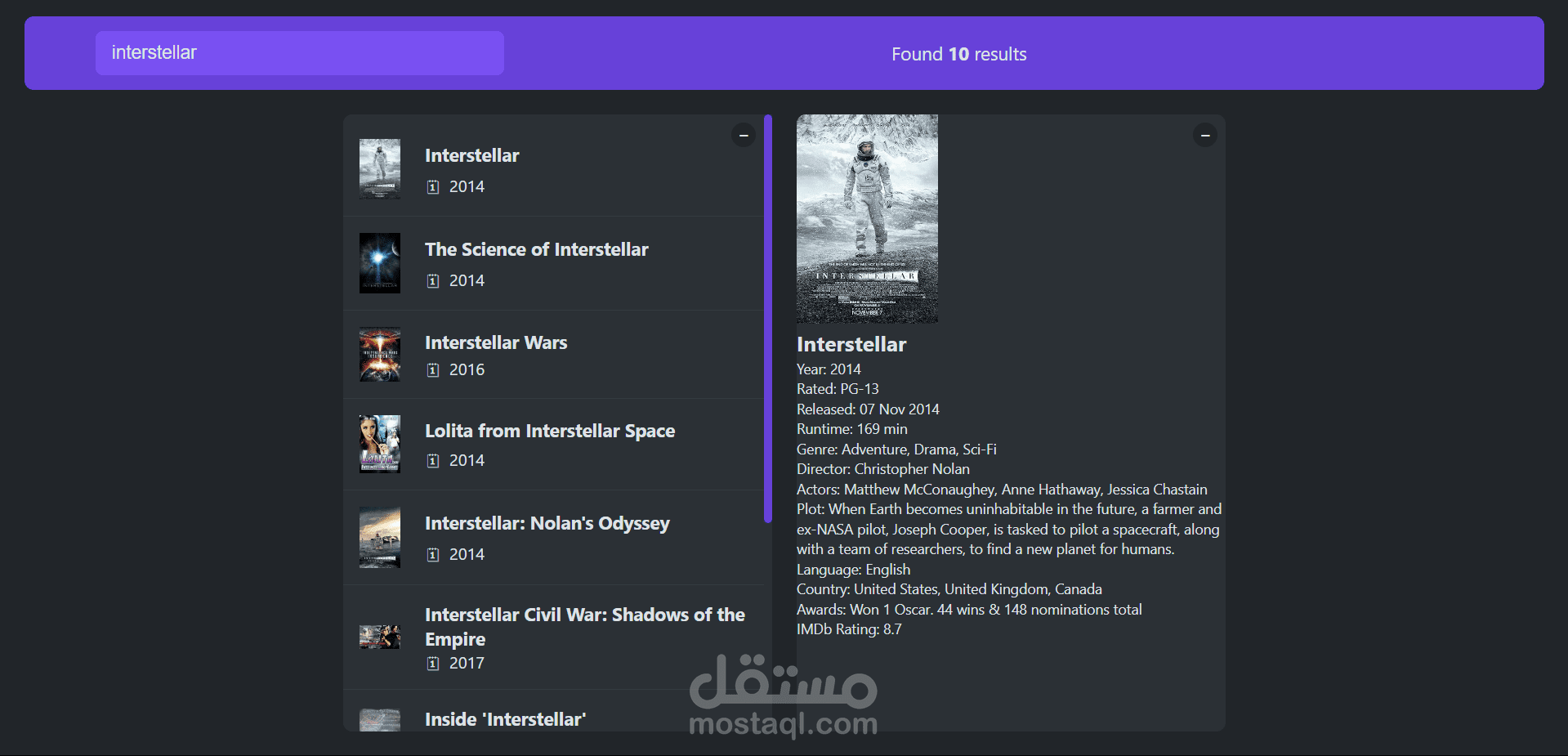The height and width of the screenshot is (756, 1568).
Task: Click calendar icon under The Science of Interstellar
Action: point(433,281)
